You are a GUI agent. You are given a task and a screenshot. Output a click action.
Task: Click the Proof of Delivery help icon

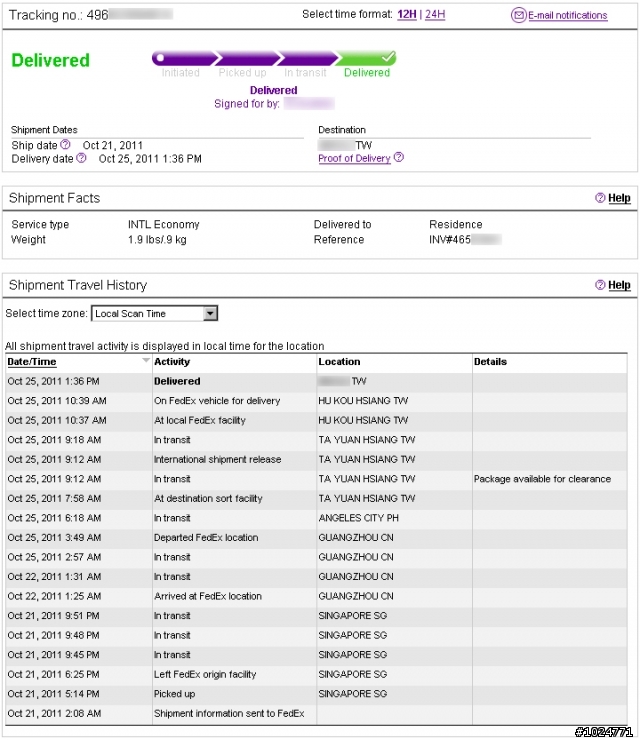pos(399,157)
